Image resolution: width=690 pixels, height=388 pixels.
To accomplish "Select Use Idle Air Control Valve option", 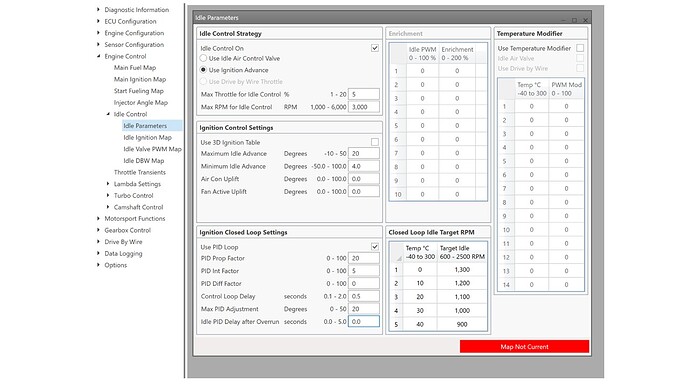I will (203, 58).
